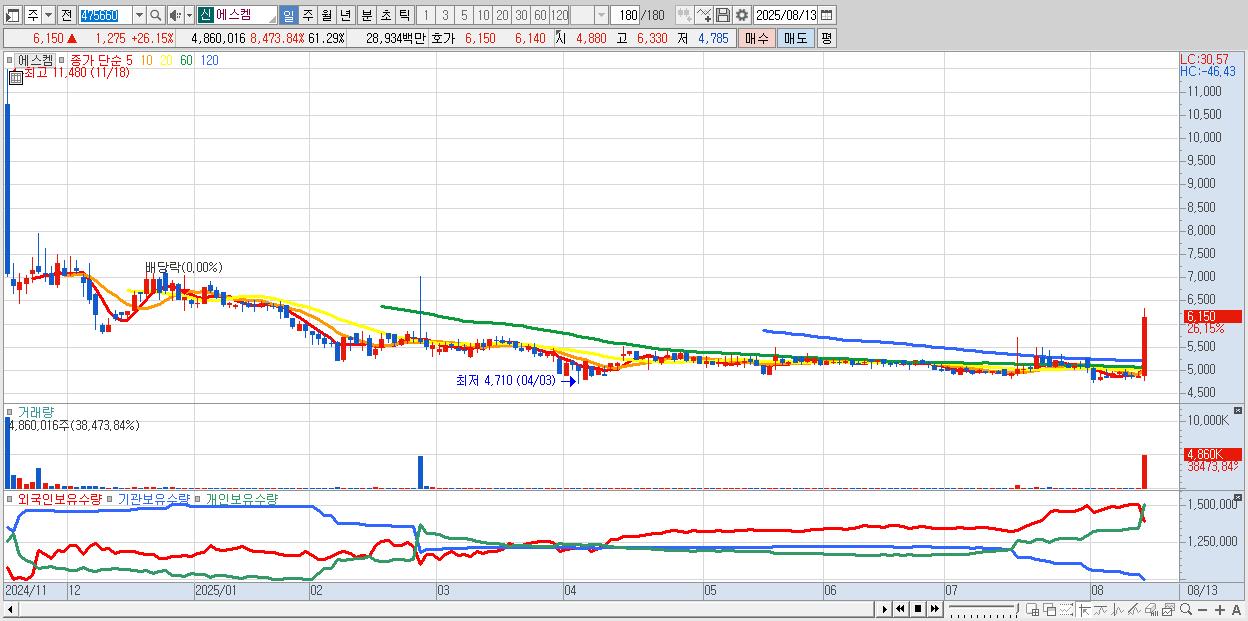The width and height of the screenshot is (1248, 621).
Task: Switch to minute 분 chart period
Action: (x=366, y=15)
